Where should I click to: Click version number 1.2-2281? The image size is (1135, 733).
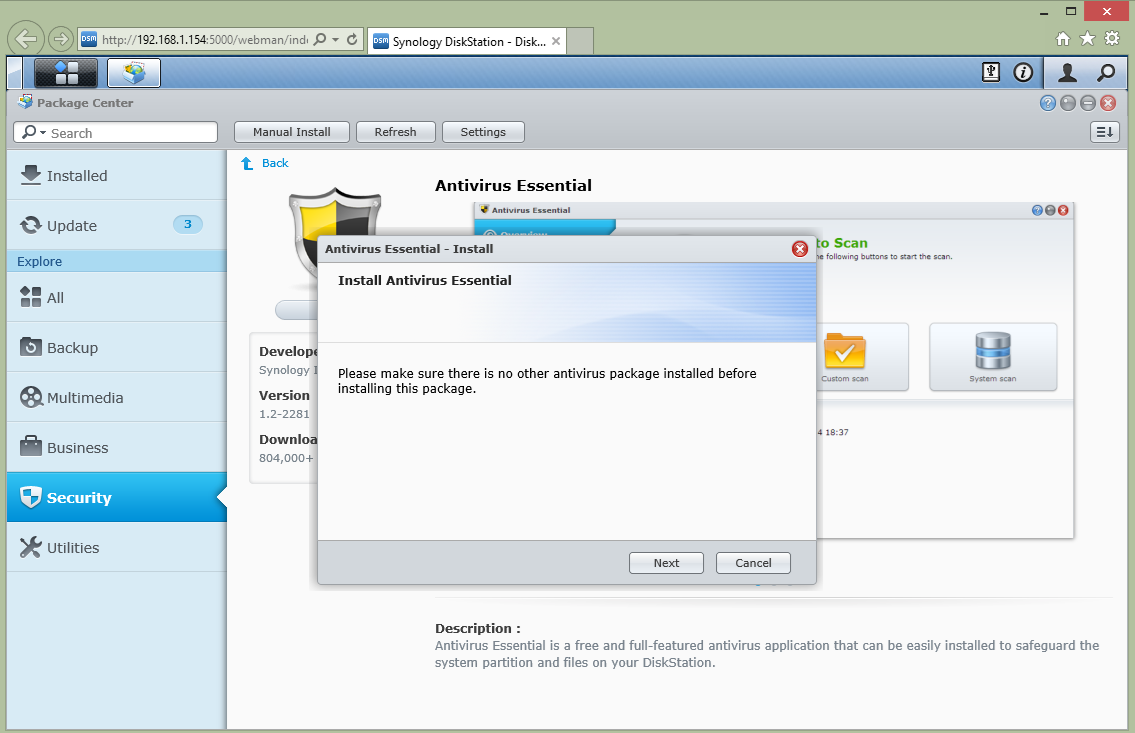point(284,414)
